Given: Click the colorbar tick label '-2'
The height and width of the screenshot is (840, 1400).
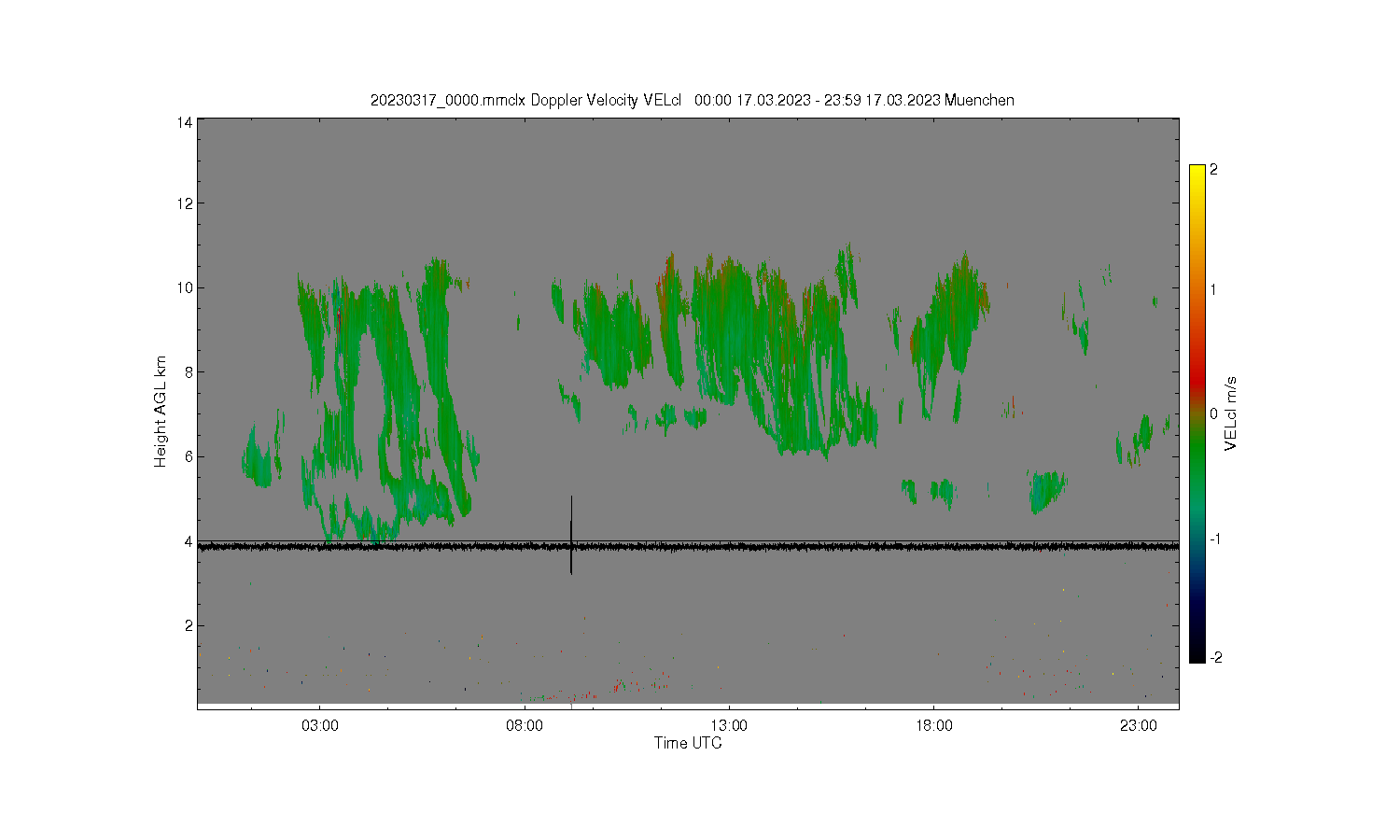Looking at the screenshot, I should (x=1215, y=657).
